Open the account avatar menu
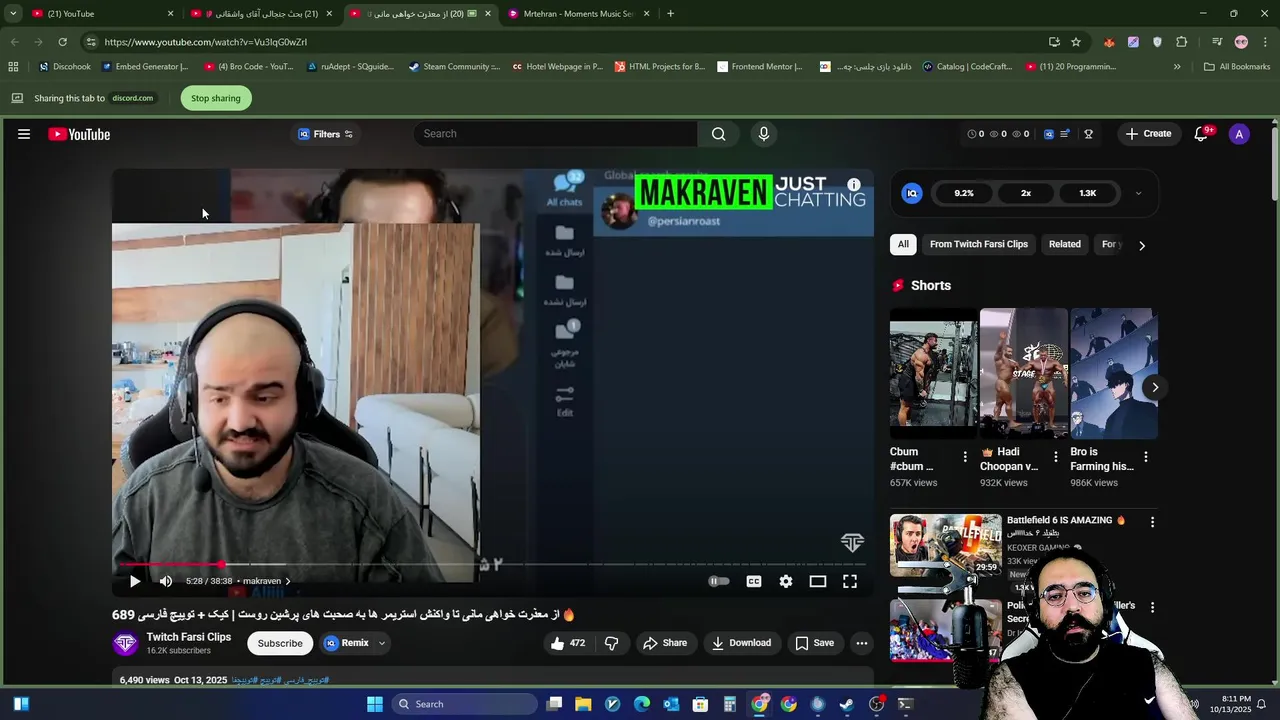The image size is (1280, 720). click(1239, 134)
